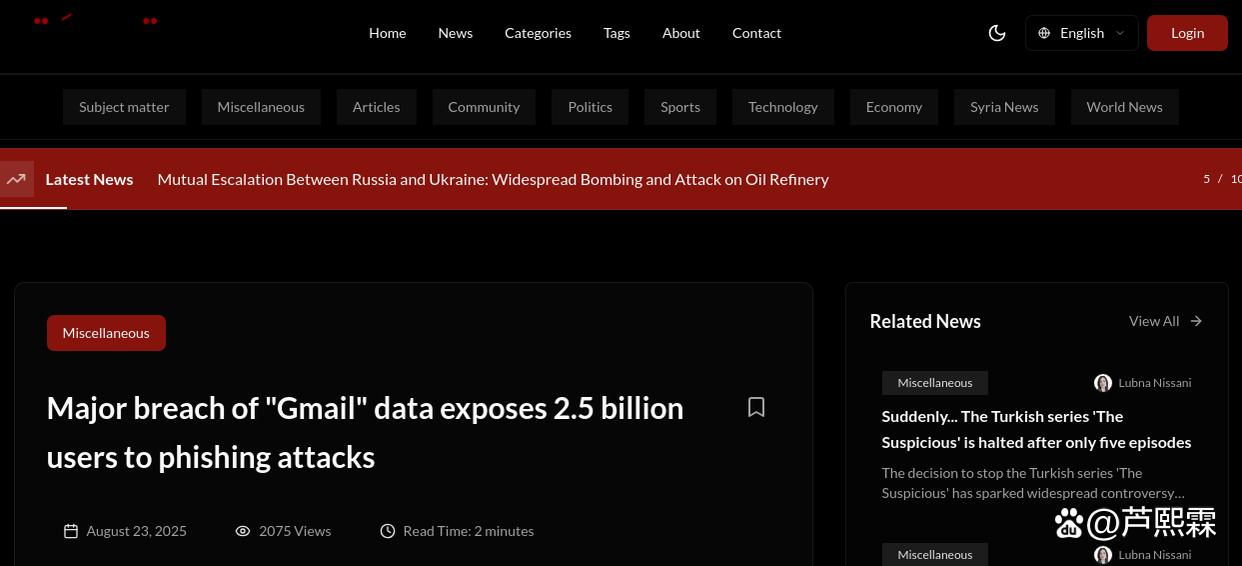Screen dimensions: 1242x566
Task: Click the Gmail breach article headline
Action: tap(365, 432)
